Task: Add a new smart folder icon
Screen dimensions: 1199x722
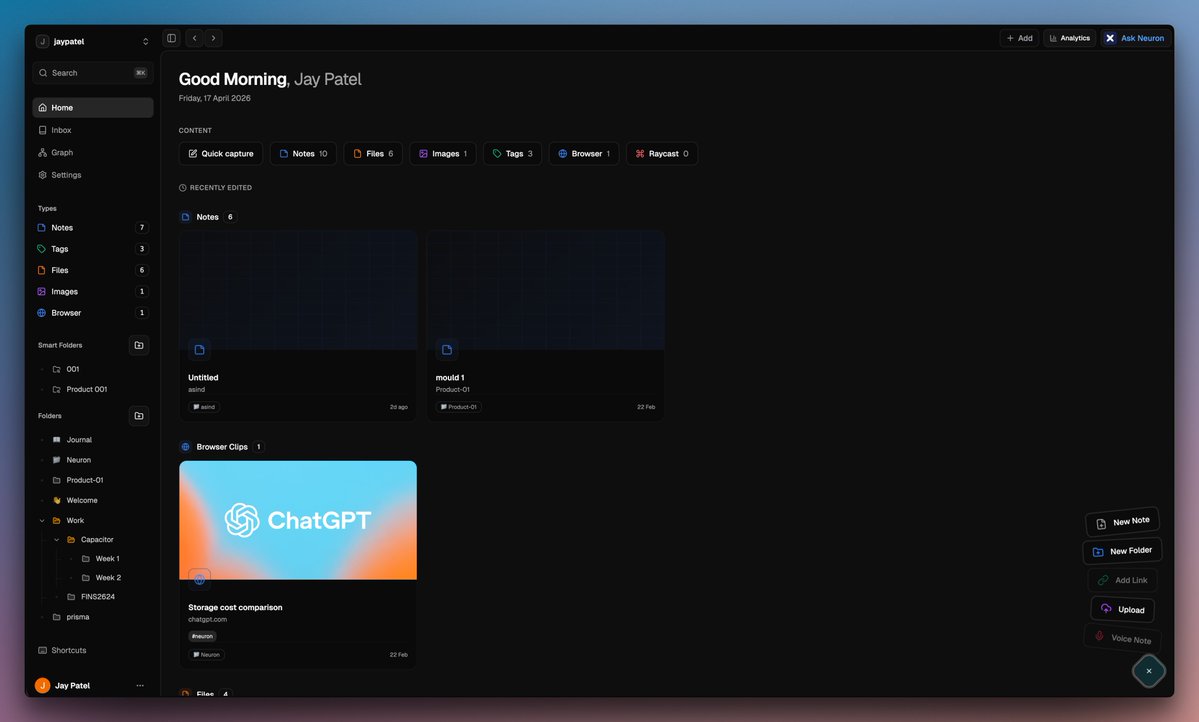Action: click(x=138, y=345)
